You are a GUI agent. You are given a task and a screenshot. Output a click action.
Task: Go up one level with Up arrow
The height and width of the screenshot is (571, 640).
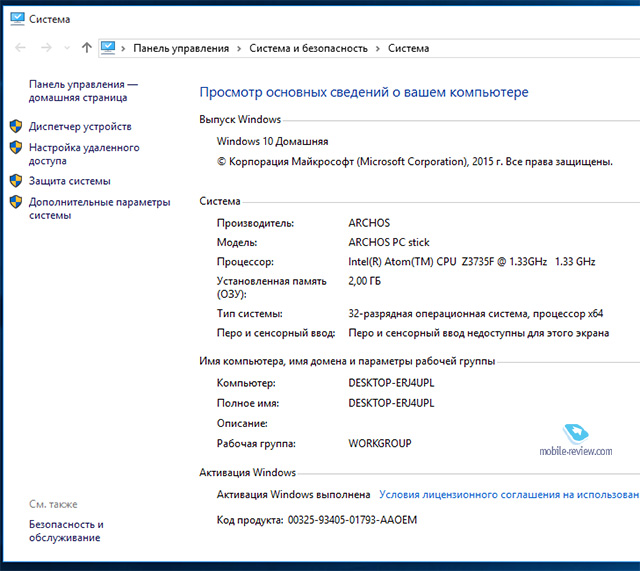click(87, 48)
